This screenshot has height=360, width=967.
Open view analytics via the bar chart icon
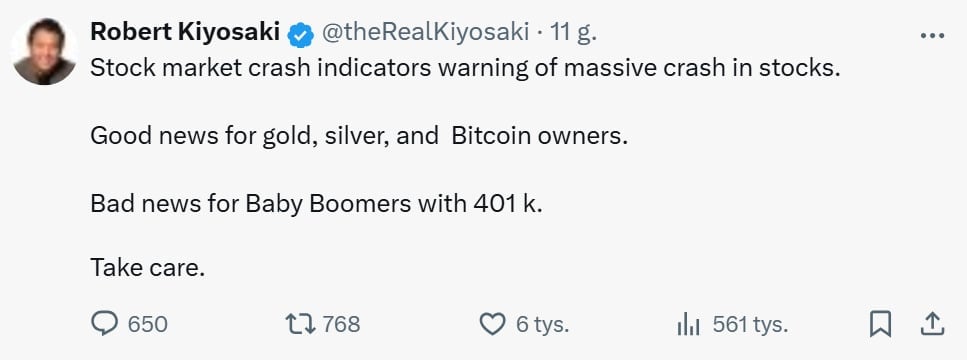point(688,324)
